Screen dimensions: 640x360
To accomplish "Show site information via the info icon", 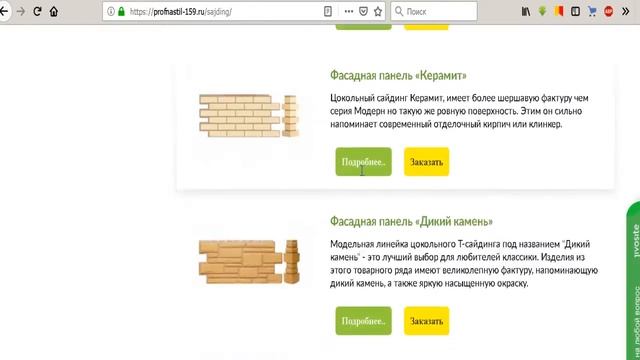I will point(111,11).
